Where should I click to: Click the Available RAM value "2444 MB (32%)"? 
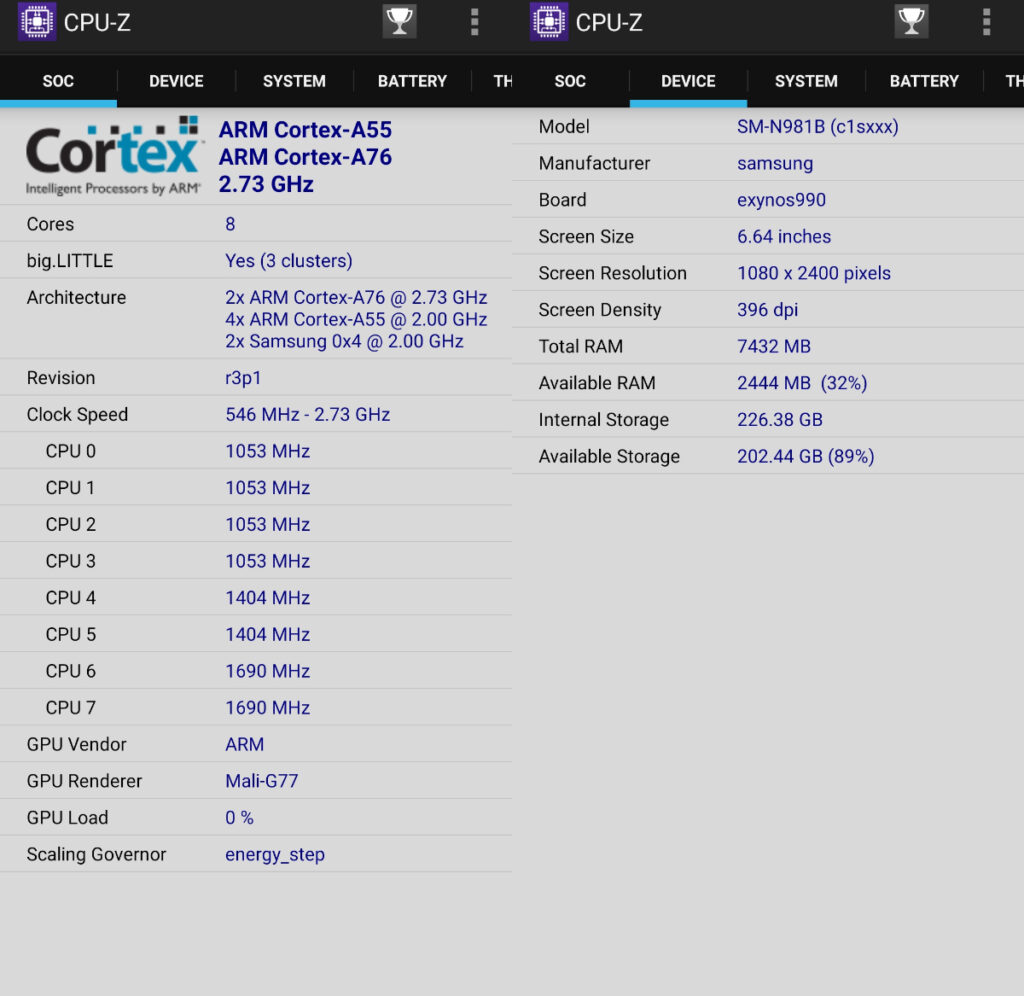[x=802, y=383]
